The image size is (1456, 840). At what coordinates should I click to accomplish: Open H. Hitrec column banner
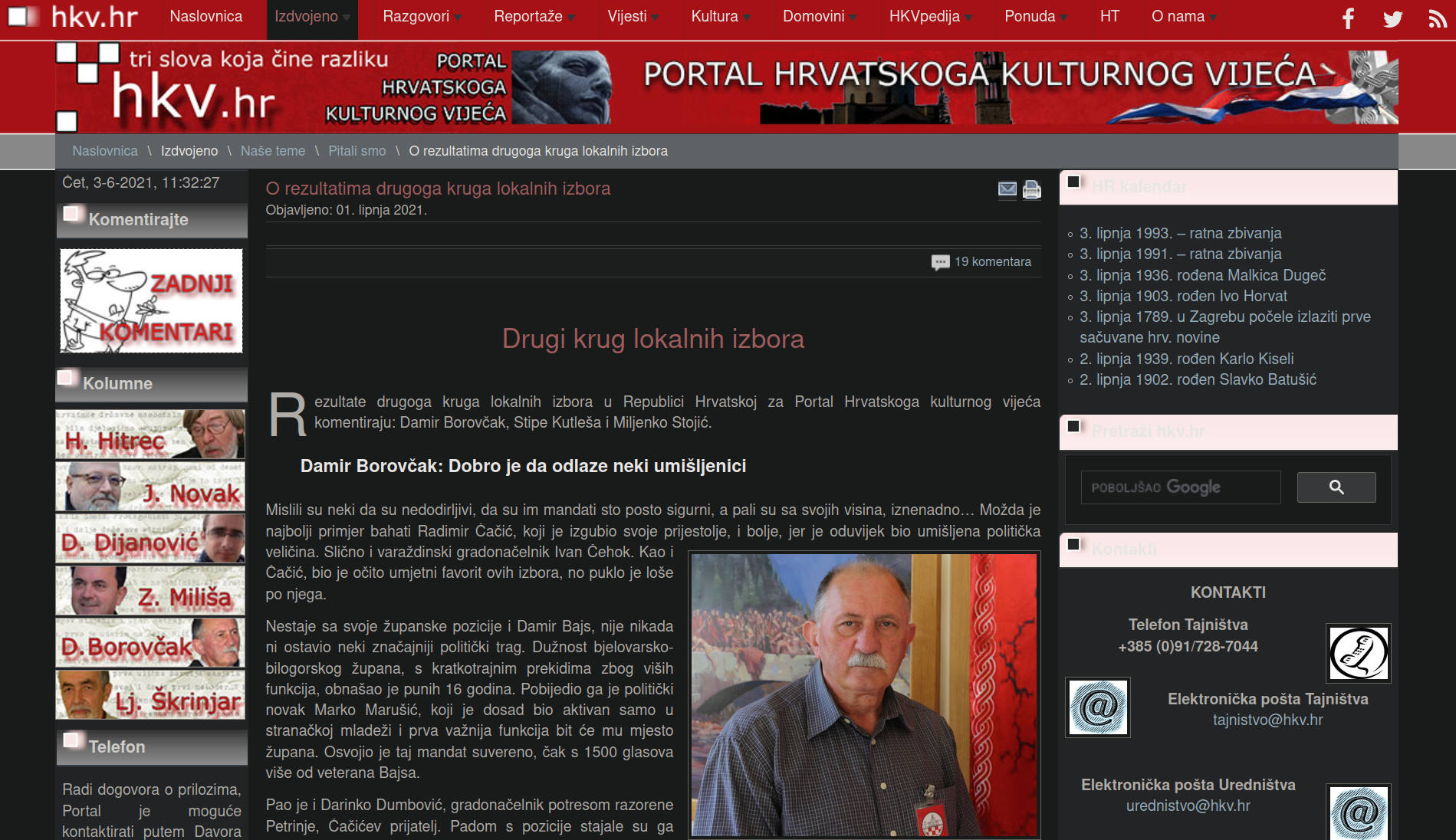click(150, 435)
